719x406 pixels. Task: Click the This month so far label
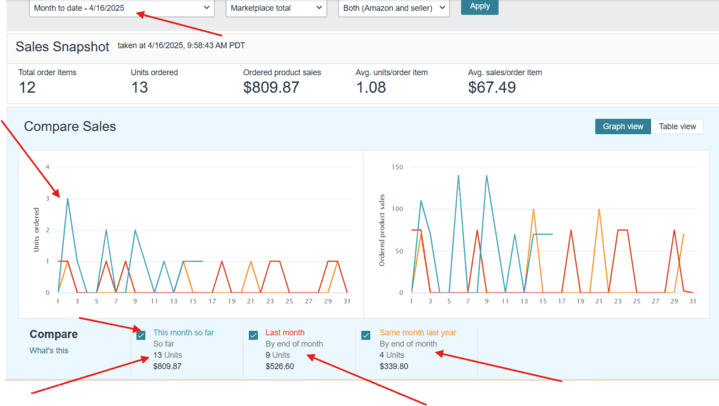coord(183,333)
